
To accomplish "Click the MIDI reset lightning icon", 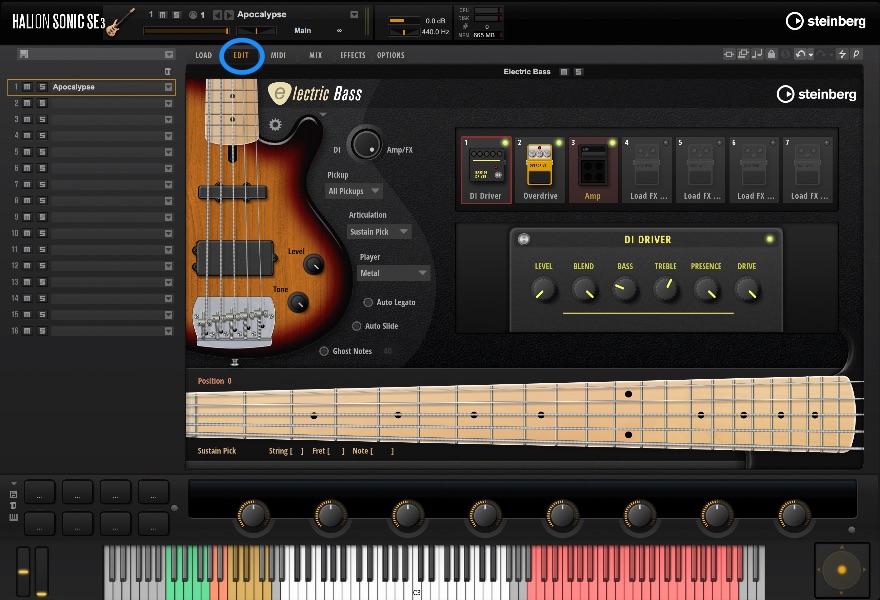I will click(x=842, y=54).
